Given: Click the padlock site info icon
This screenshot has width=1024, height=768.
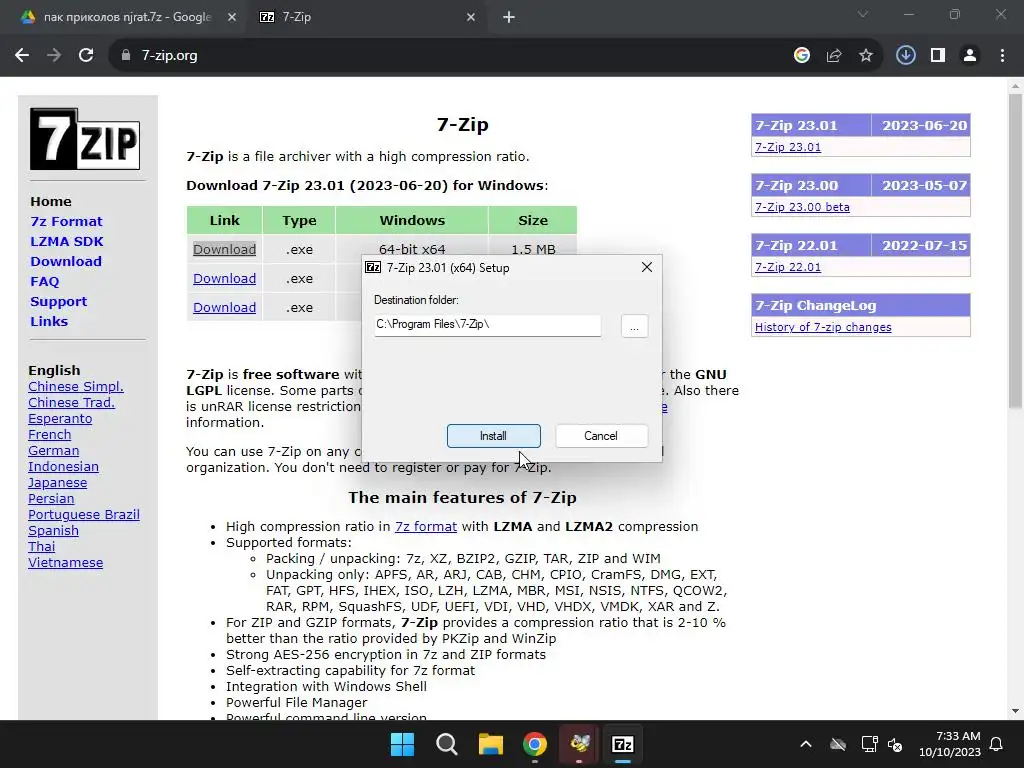Looking at the screenshot, I should pyautogui.click(x=126, y=56).
